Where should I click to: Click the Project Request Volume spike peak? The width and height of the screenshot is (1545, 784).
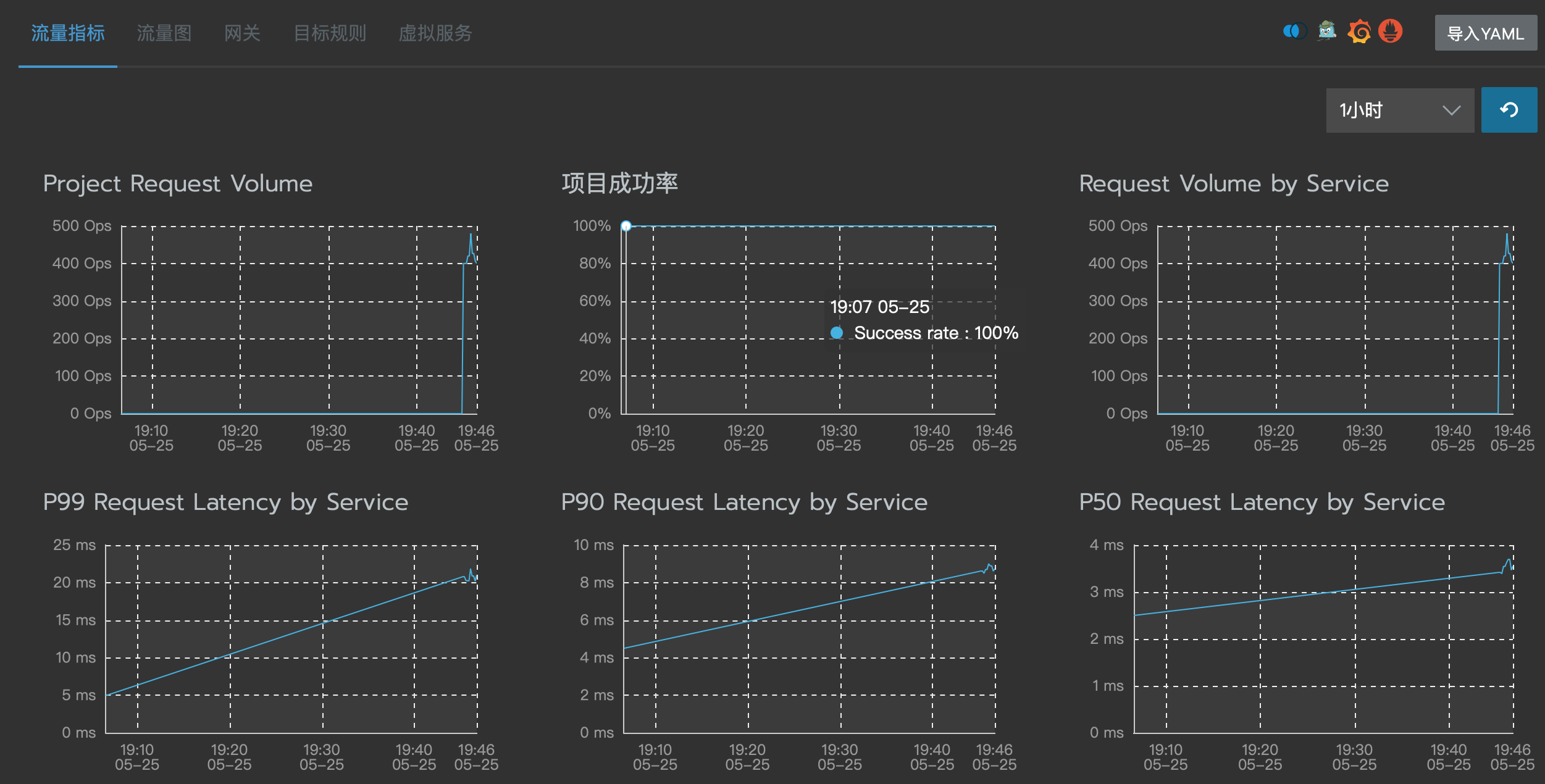471,235
